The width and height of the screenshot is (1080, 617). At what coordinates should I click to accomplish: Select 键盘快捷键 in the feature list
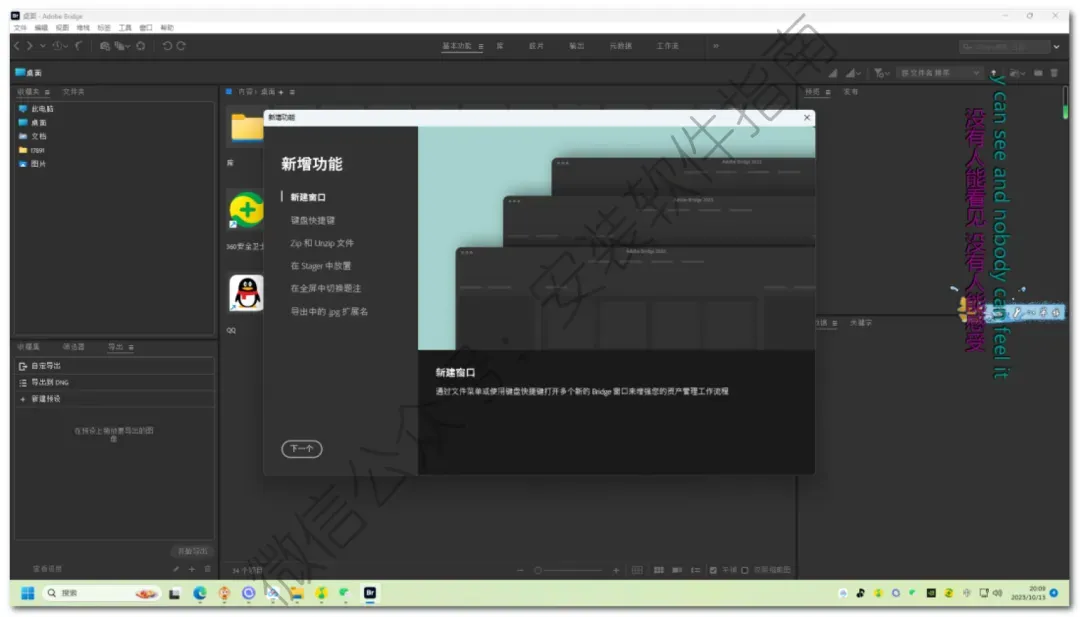pos(312,220)
